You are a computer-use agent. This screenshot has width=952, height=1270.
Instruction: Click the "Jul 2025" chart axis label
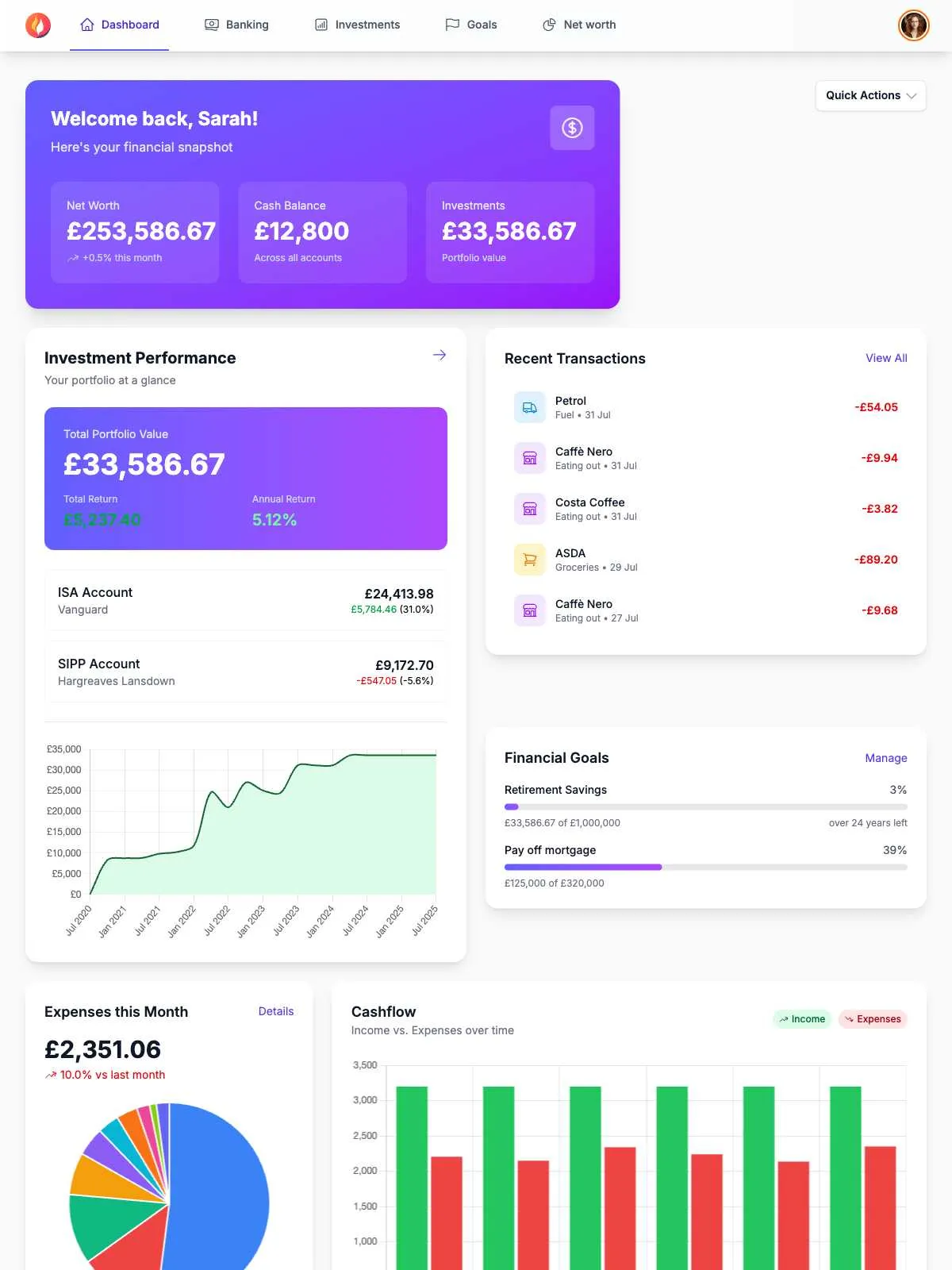425,921
